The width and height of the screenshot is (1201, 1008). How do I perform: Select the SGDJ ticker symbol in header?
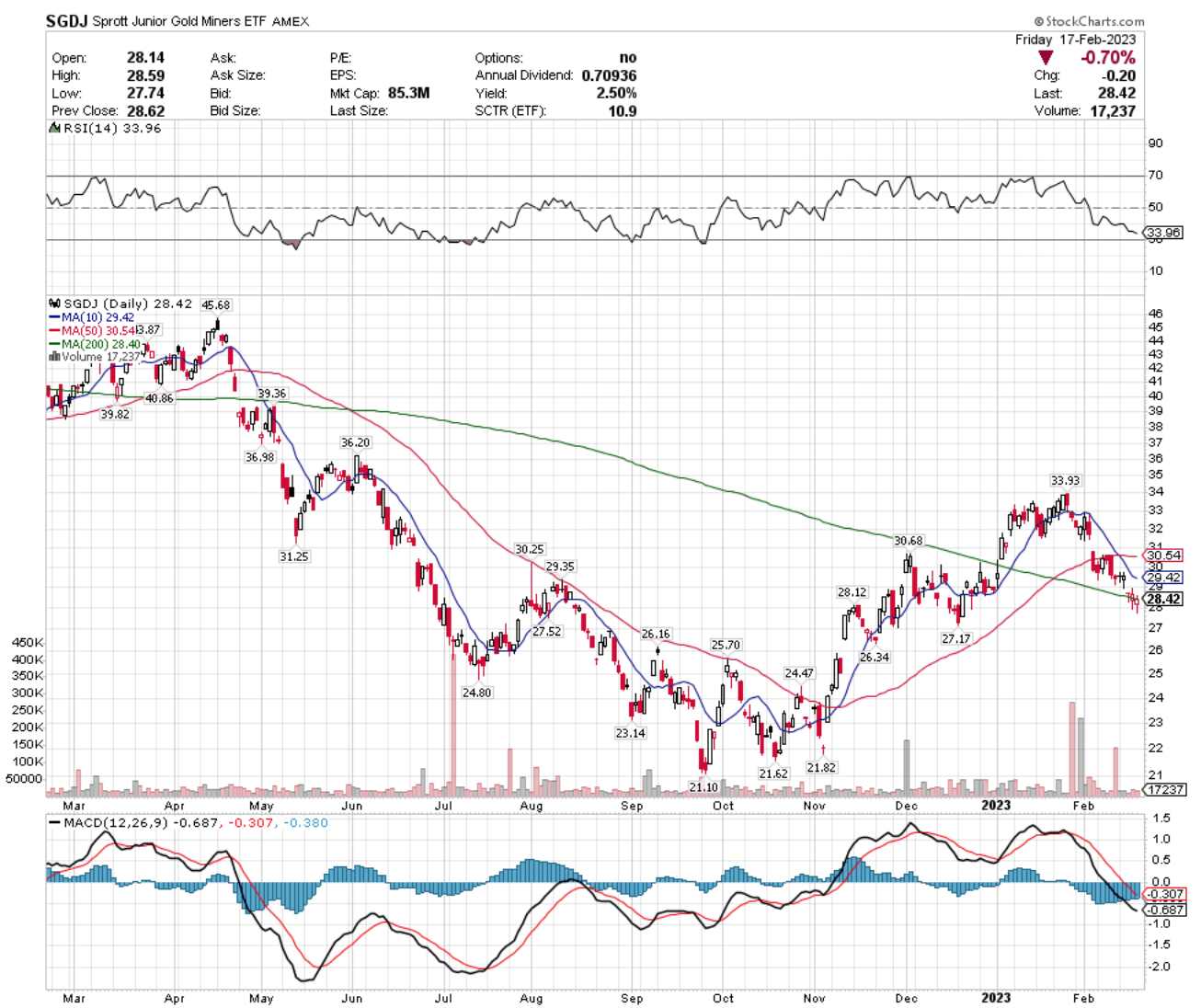coord(68,21)
